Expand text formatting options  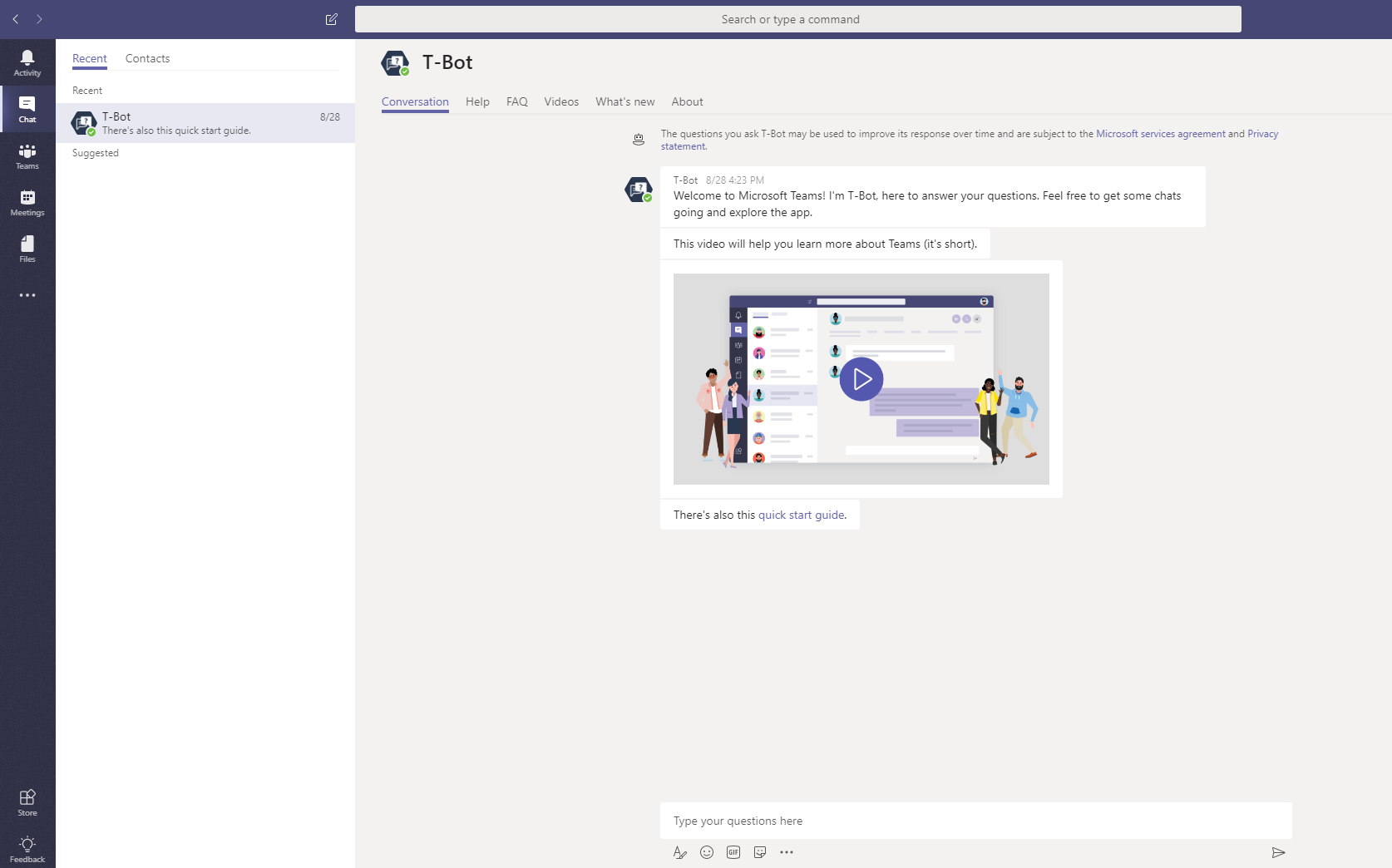[x=679, y=852]
